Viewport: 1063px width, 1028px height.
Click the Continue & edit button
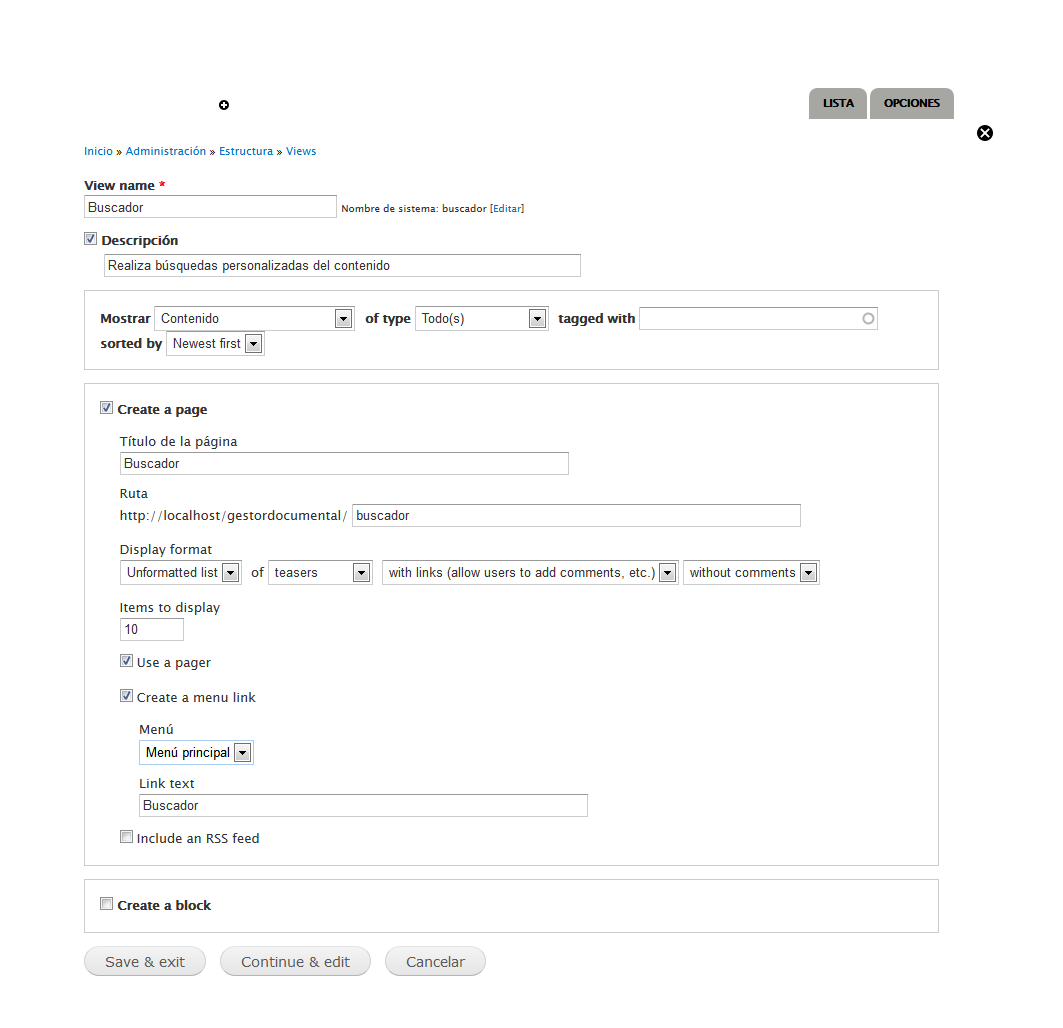(295, 962)
